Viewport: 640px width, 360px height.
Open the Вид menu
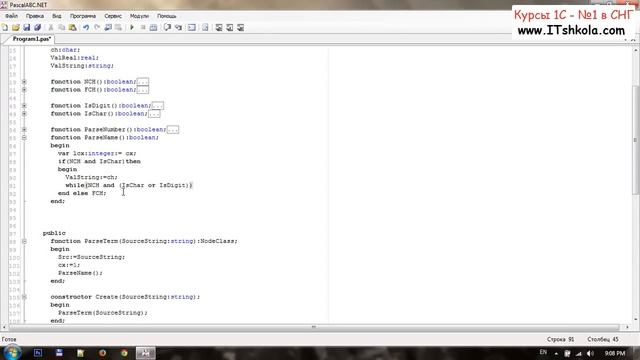57,16
